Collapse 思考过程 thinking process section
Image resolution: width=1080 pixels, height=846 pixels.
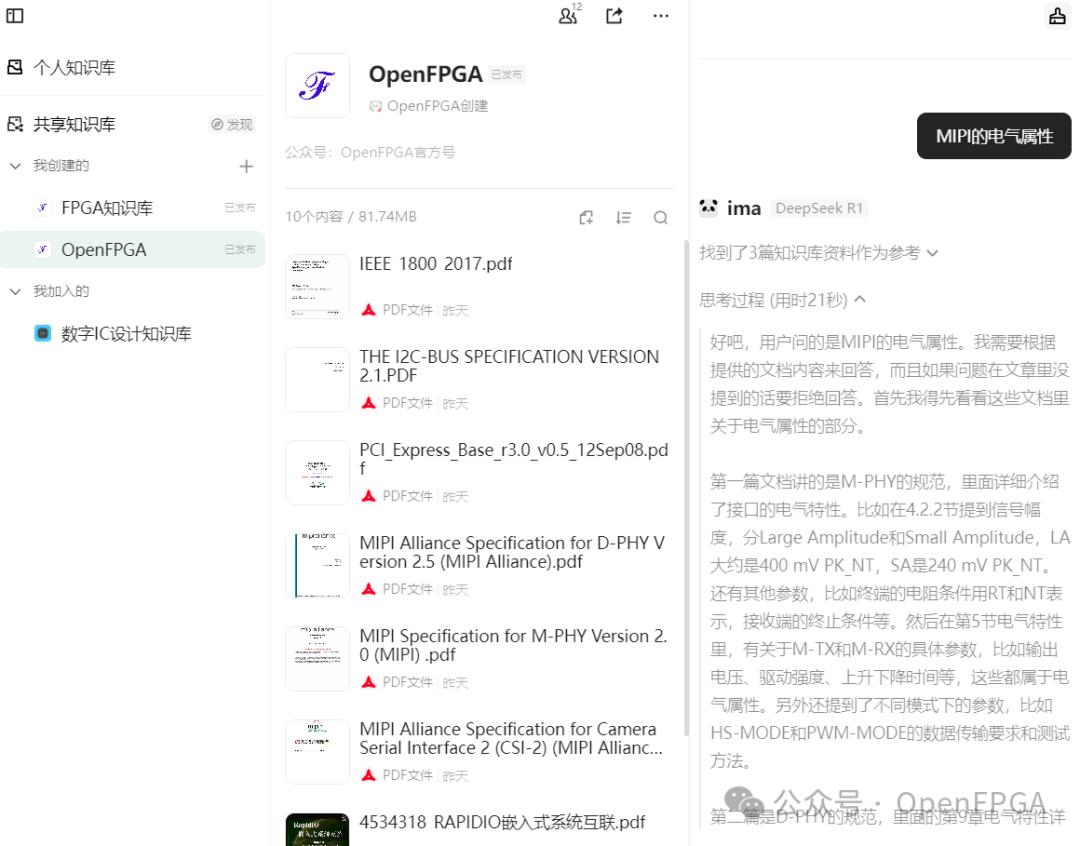[x=782, y=300]
